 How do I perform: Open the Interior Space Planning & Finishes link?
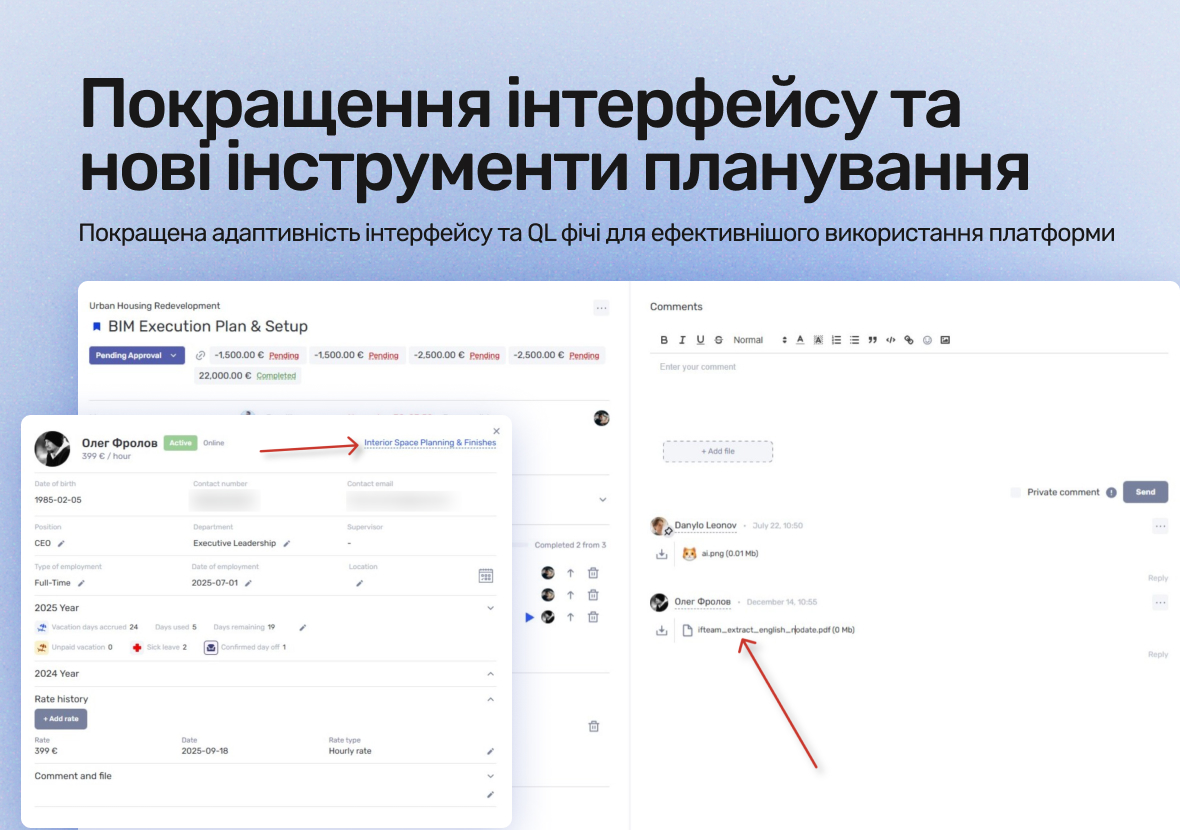pos(430,442)
